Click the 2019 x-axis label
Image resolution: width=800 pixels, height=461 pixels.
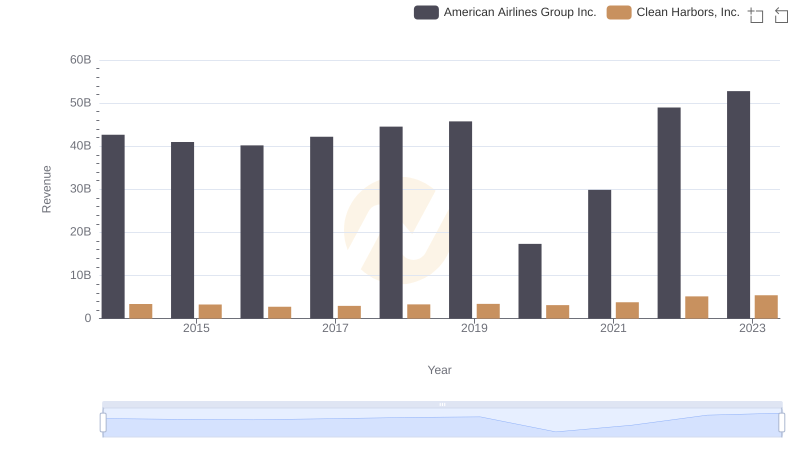click(x=474, y=328)
